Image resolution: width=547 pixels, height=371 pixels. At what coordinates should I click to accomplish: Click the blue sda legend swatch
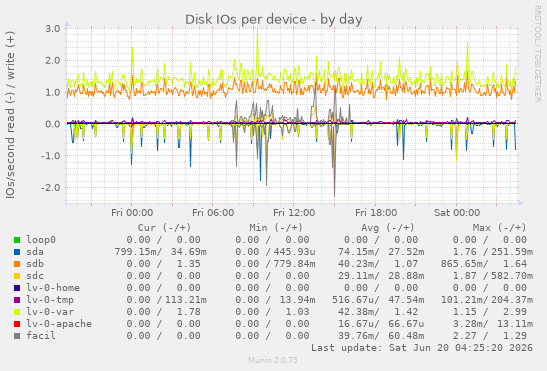point(17,252)
